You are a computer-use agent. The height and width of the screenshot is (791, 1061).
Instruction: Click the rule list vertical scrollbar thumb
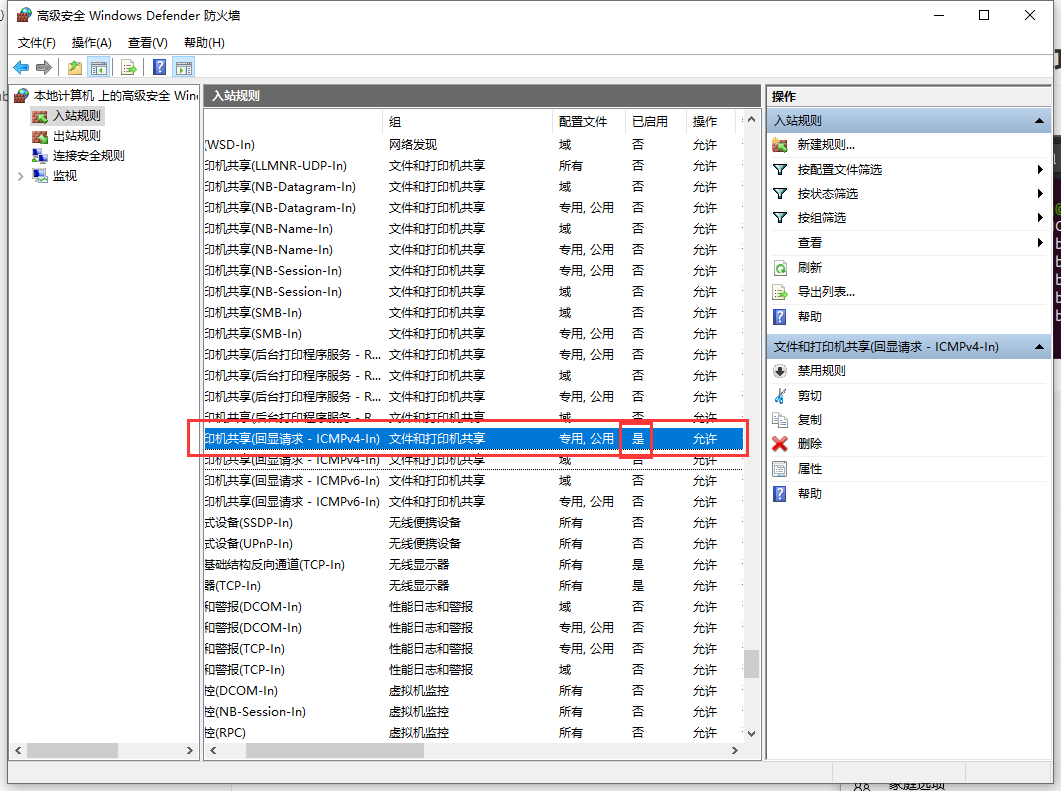(x=751, y=664)
